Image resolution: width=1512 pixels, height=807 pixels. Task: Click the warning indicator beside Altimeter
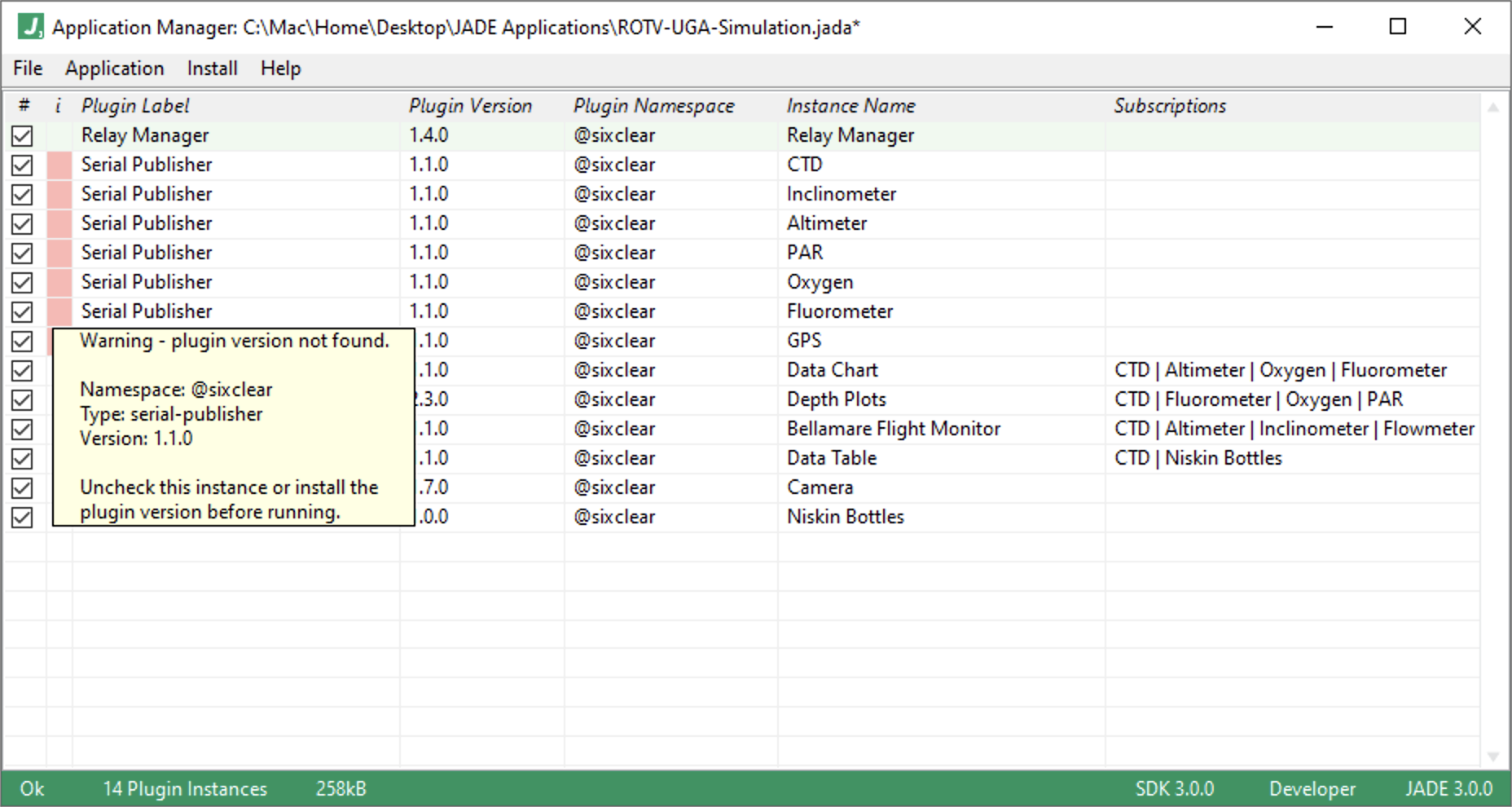[58, 223]
